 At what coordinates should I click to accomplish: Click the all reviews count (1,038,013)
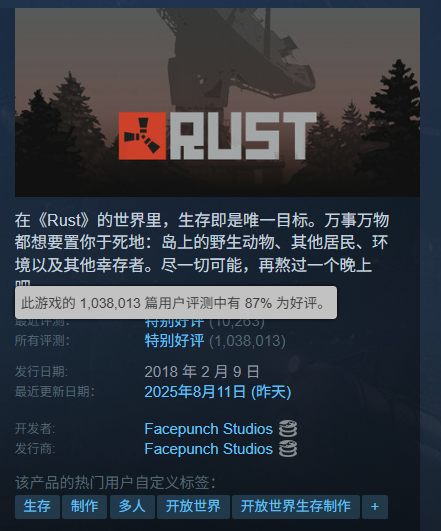tap(247, 341)
